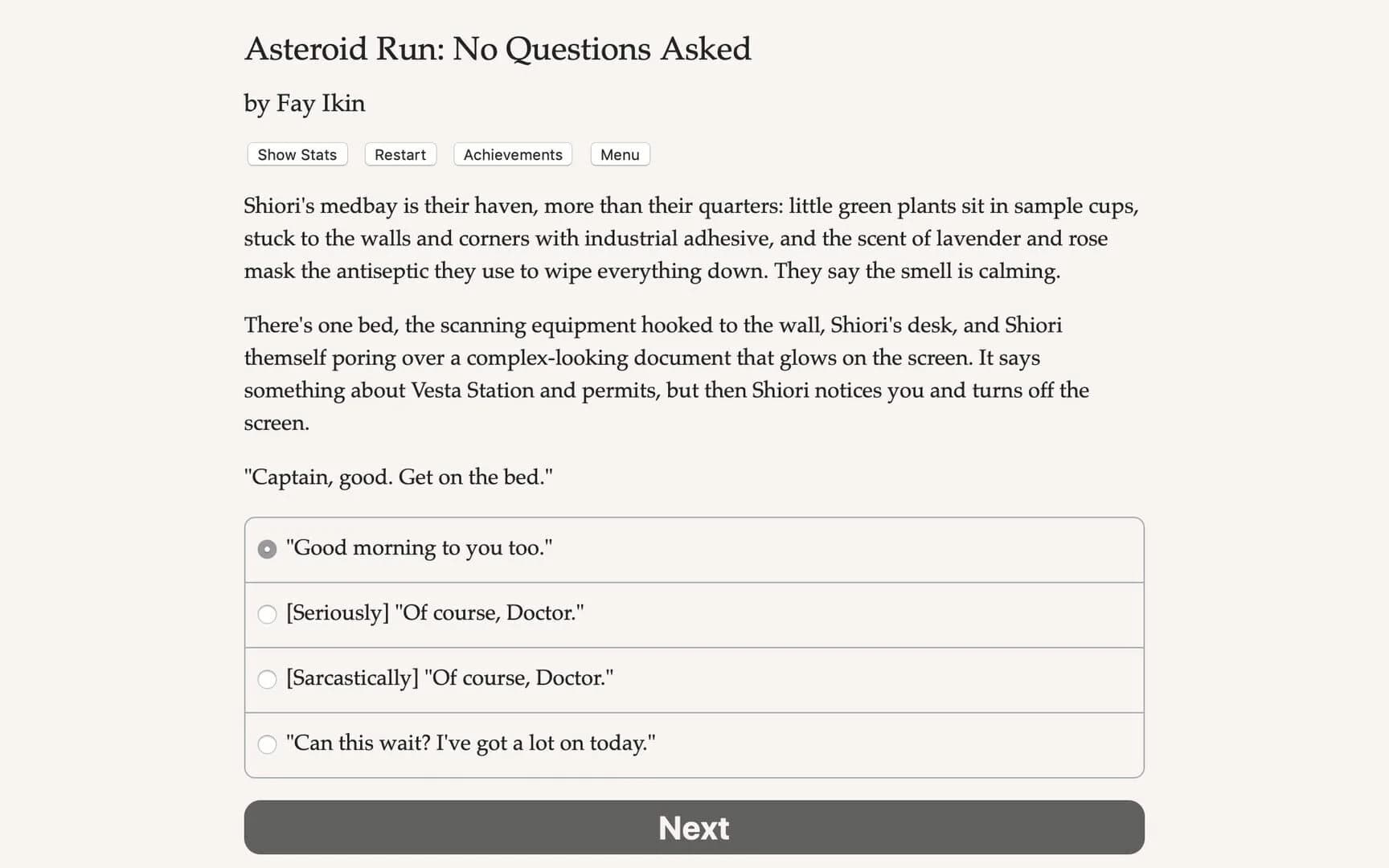This screenshot has height=868, width=1389.
Task: Mark the sarcastic reply radio button
Action: [x=266, y=679]
